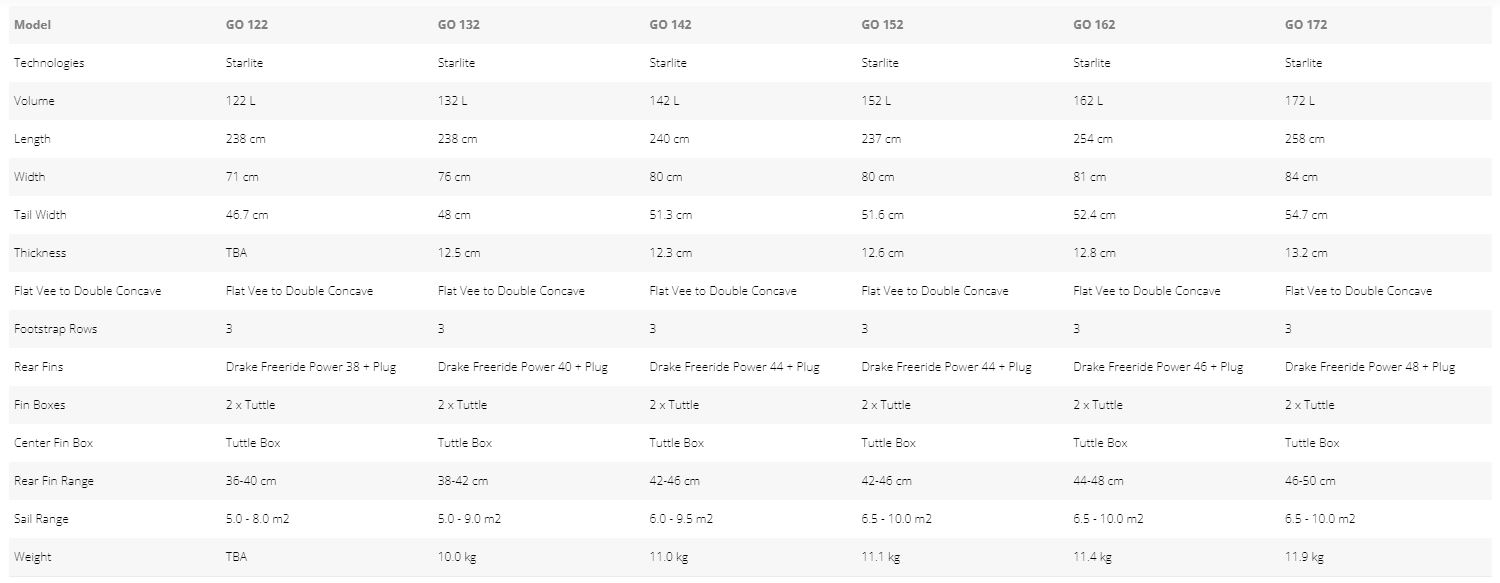This screenshot has width=1500, height=583.
Task: Click Drake Freeride Power 48 + Plug
Action: coord(1370,367)
